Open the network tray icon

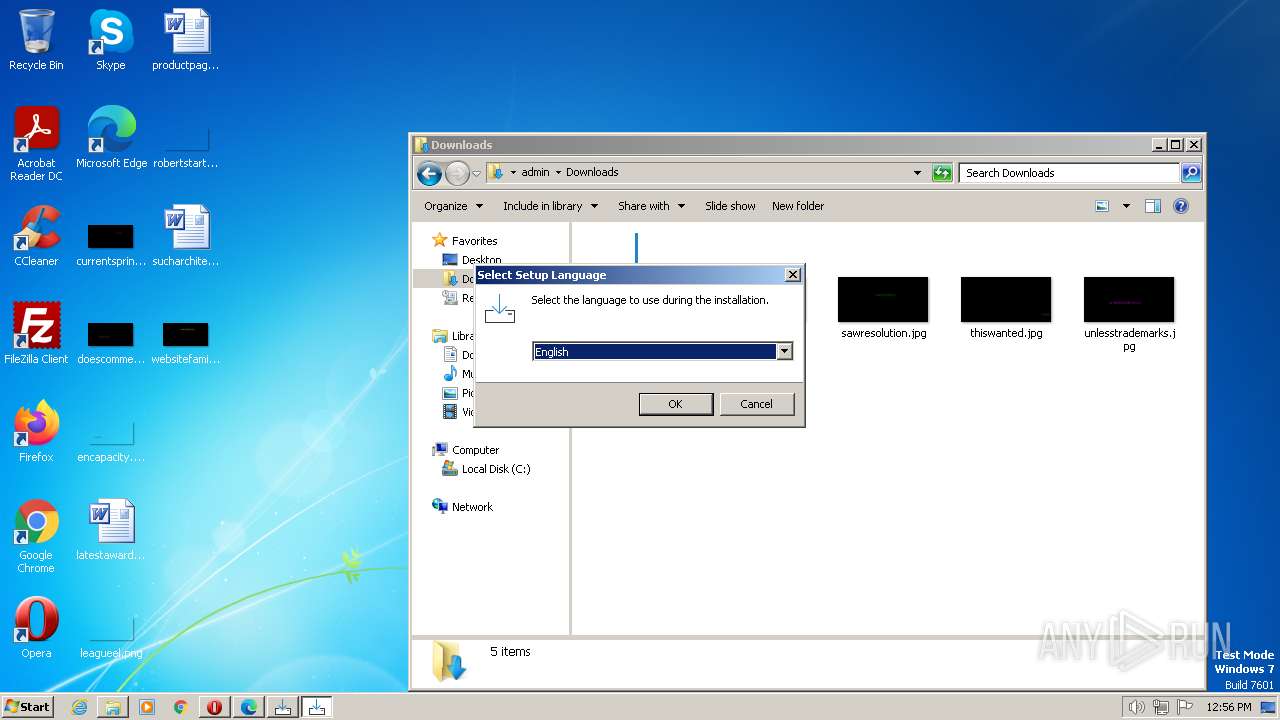1161,707
